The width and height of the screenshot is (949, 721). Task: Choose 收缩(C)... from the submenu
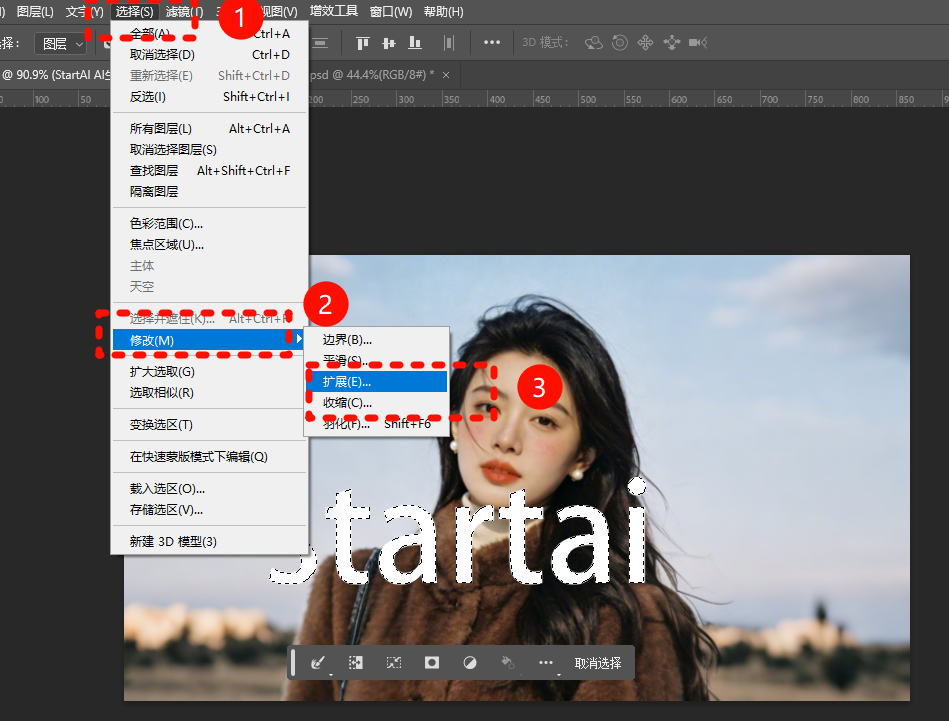(x=346, y=402)
